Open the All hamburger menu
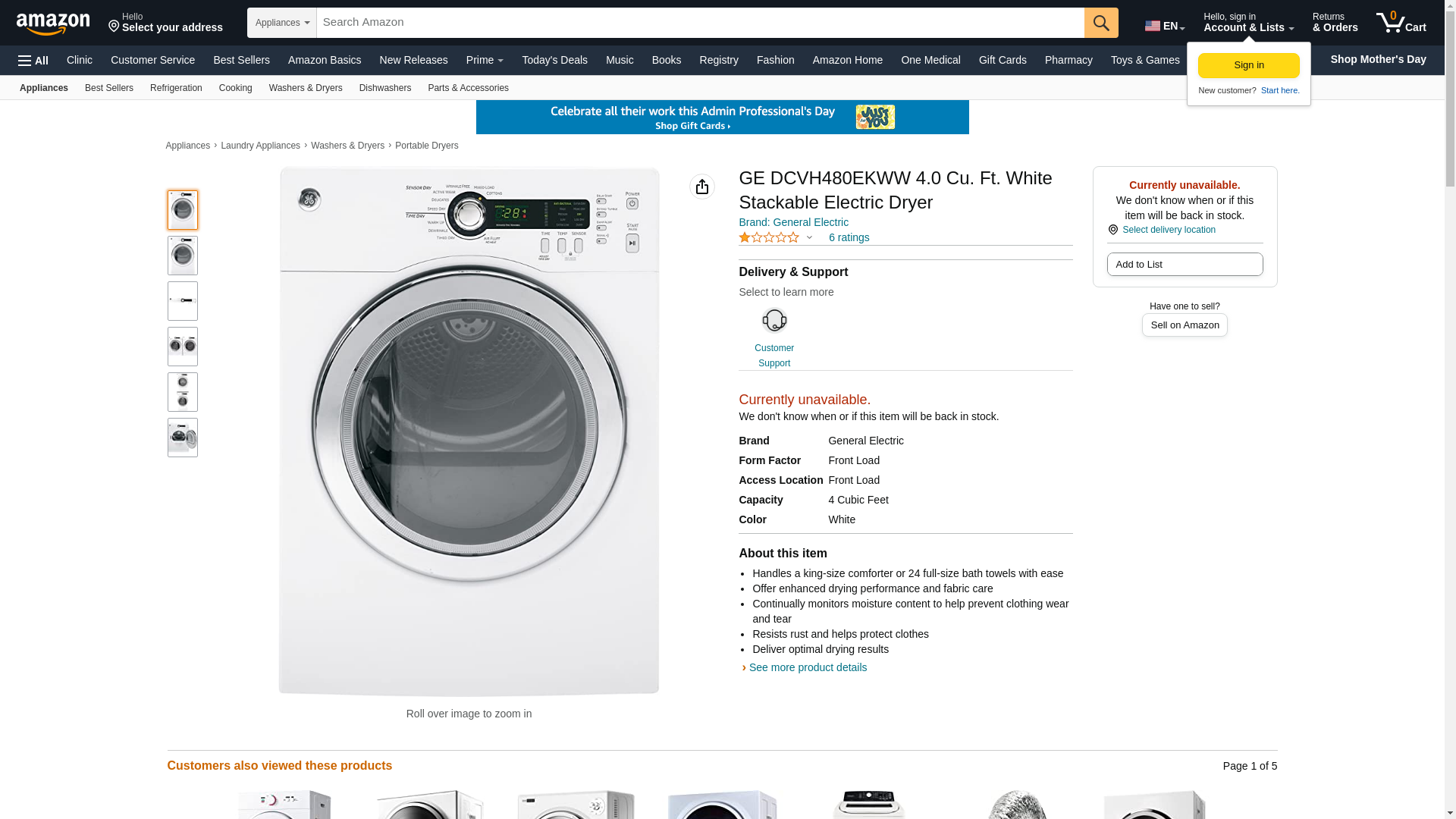The image size is (1456, 819). pos(33,61)
